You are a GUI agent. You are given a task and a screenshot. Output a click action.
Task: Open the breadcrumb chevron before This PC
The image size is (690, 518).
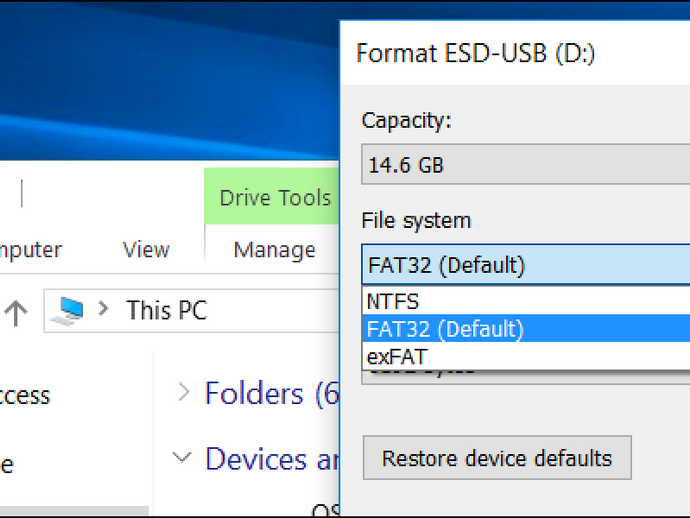tap(103, 309)
